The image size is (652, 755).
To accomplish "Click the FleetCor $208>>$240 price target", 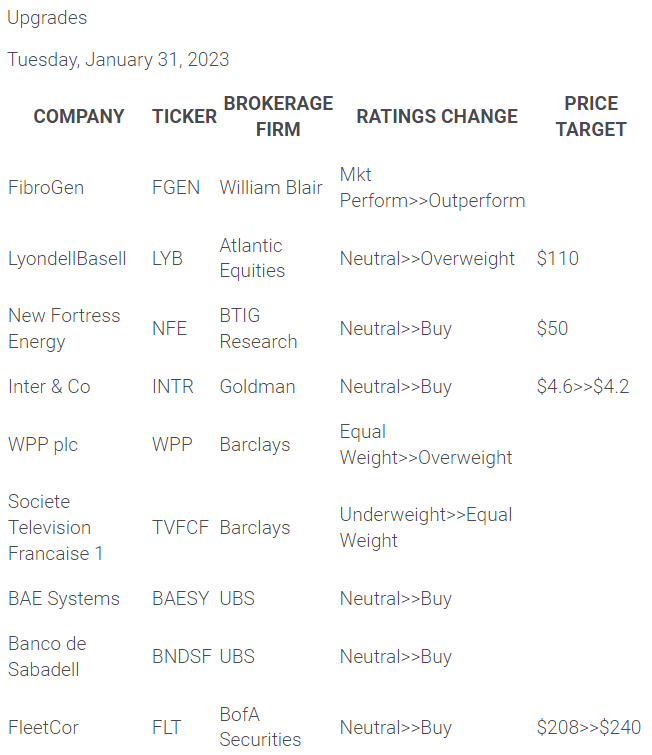I will pos(589,727).
